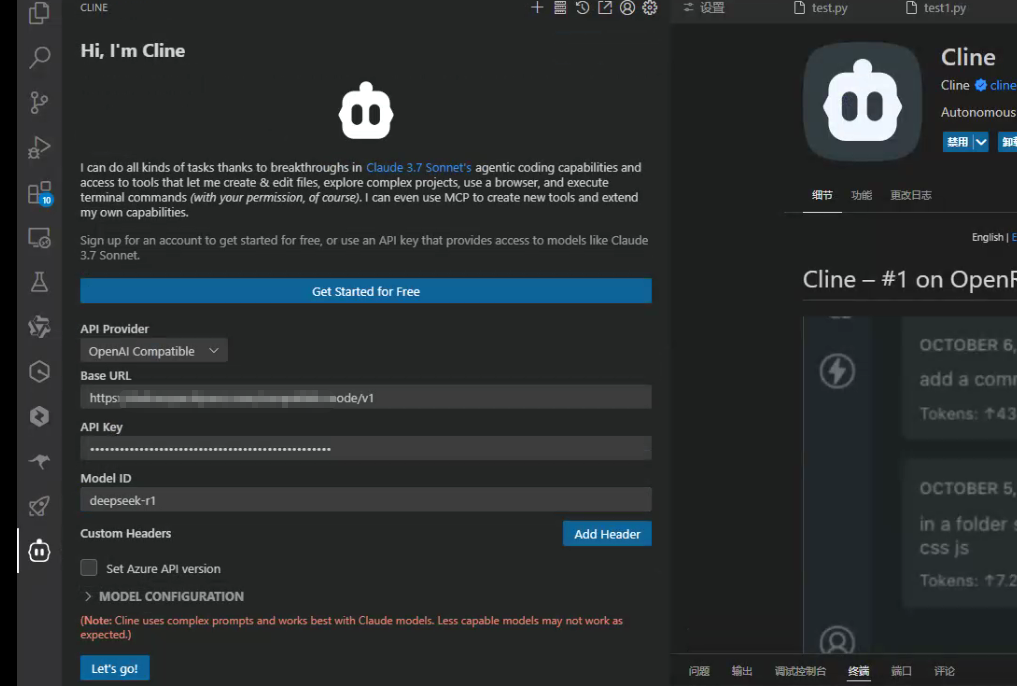
Task: Open the 终端 panel tab
Action: (x=858, y=671)
